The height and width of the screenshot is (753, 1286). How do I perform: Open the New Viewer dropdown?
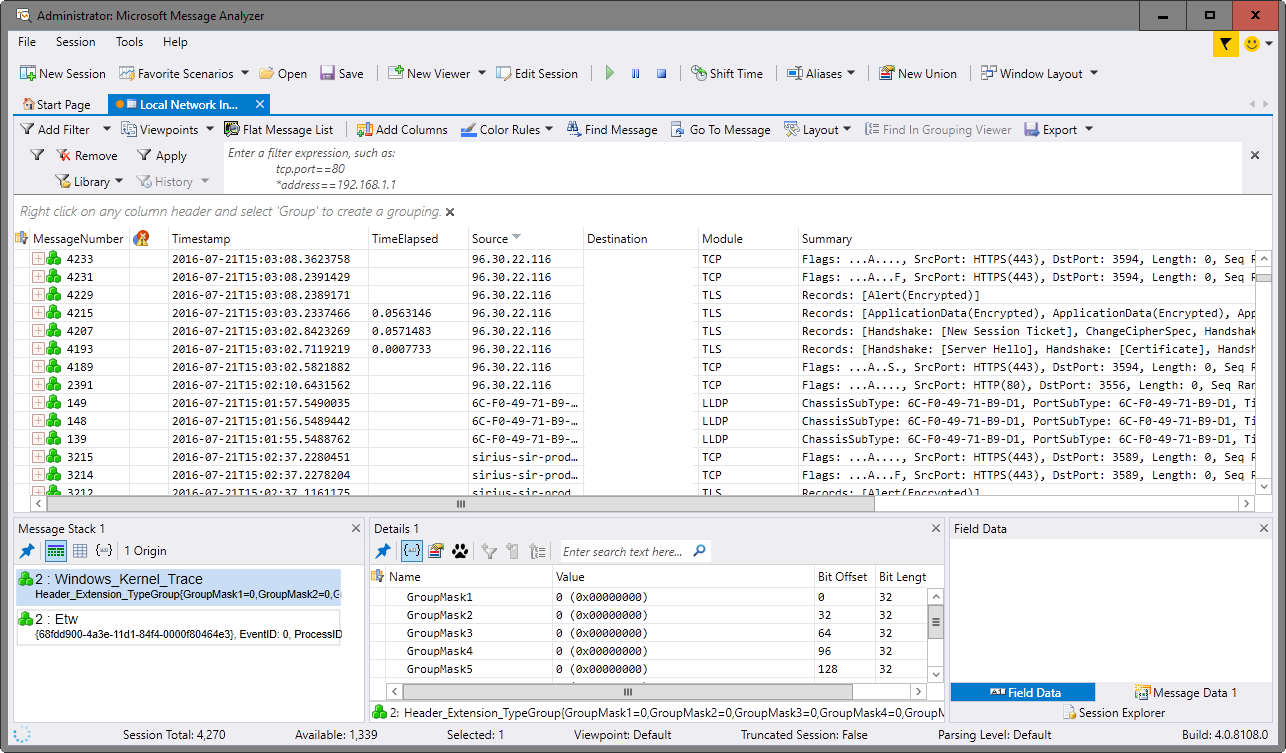[481, 73]
